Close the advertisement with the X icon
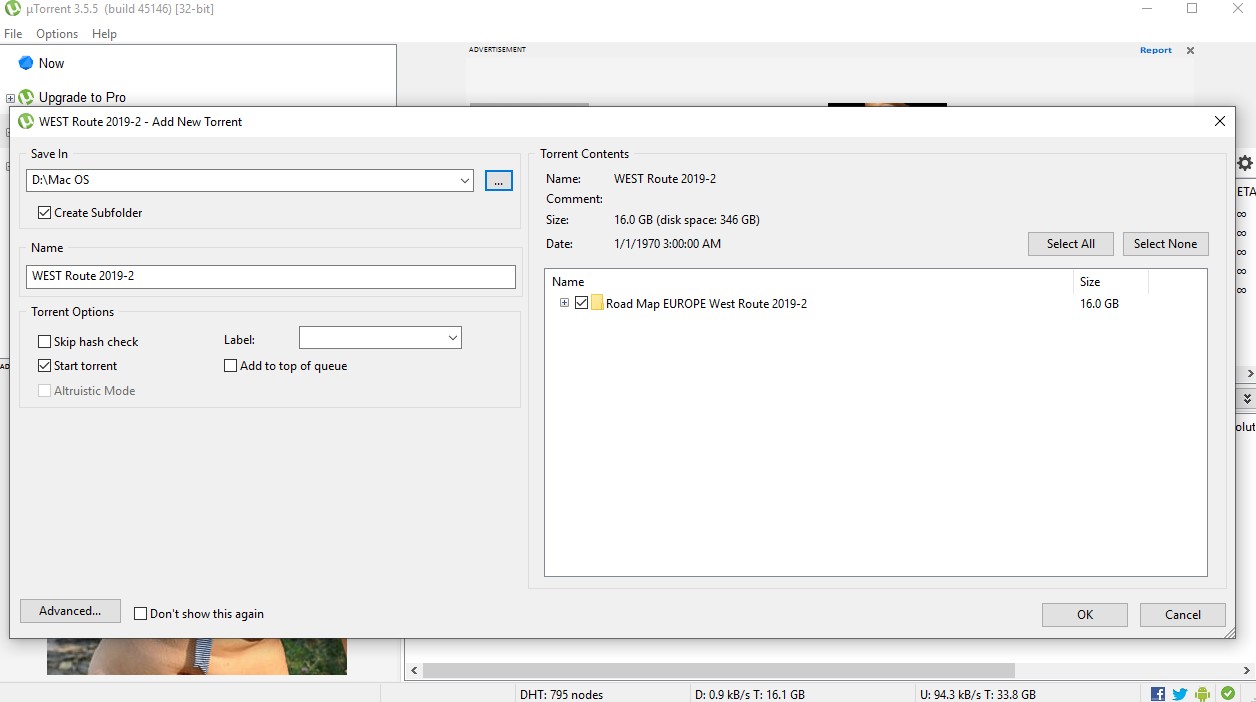 coord(1190,50)
